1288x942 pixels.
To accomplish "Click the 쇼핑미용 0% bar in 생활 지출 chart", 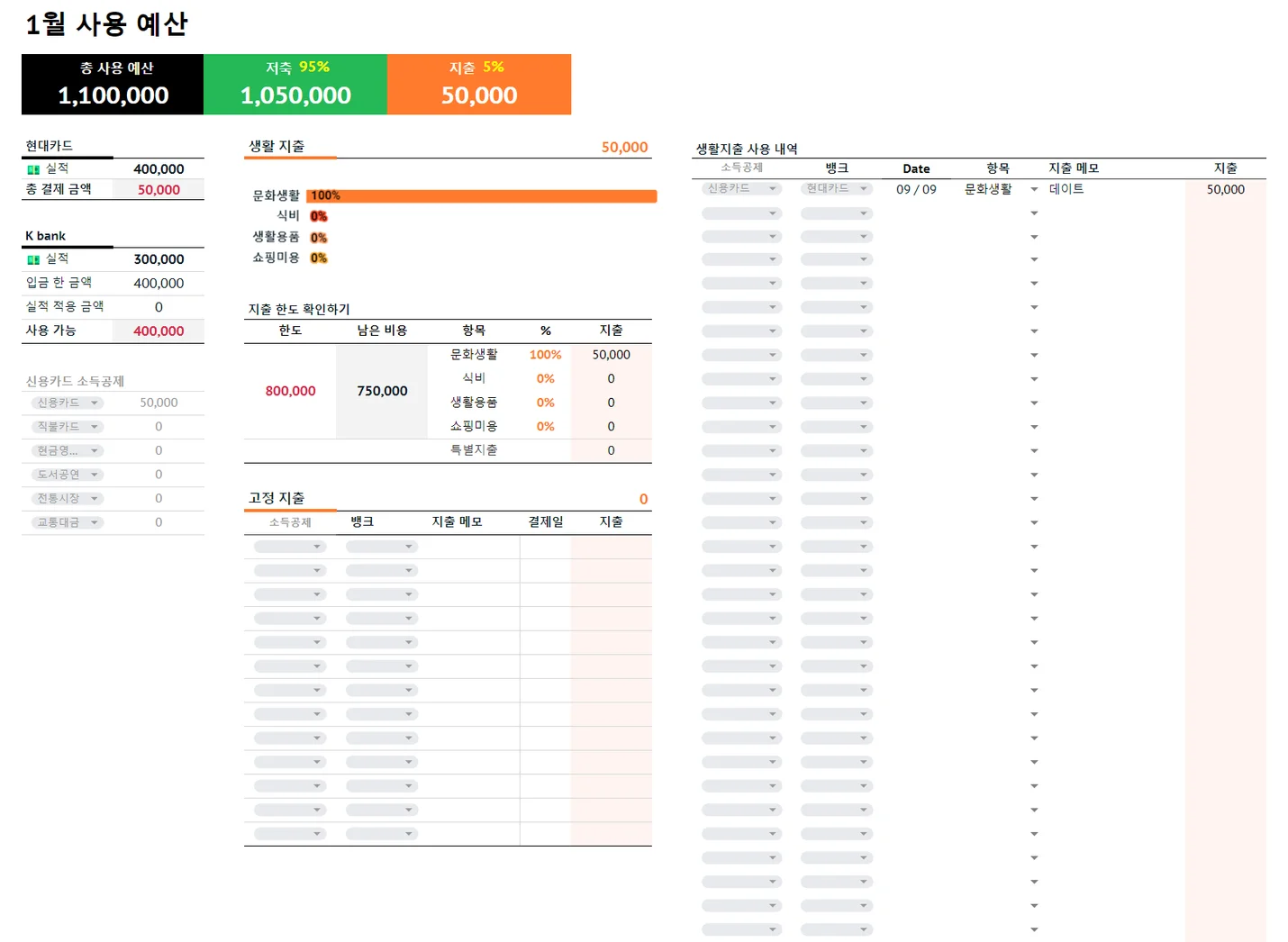I will [319, 258].
